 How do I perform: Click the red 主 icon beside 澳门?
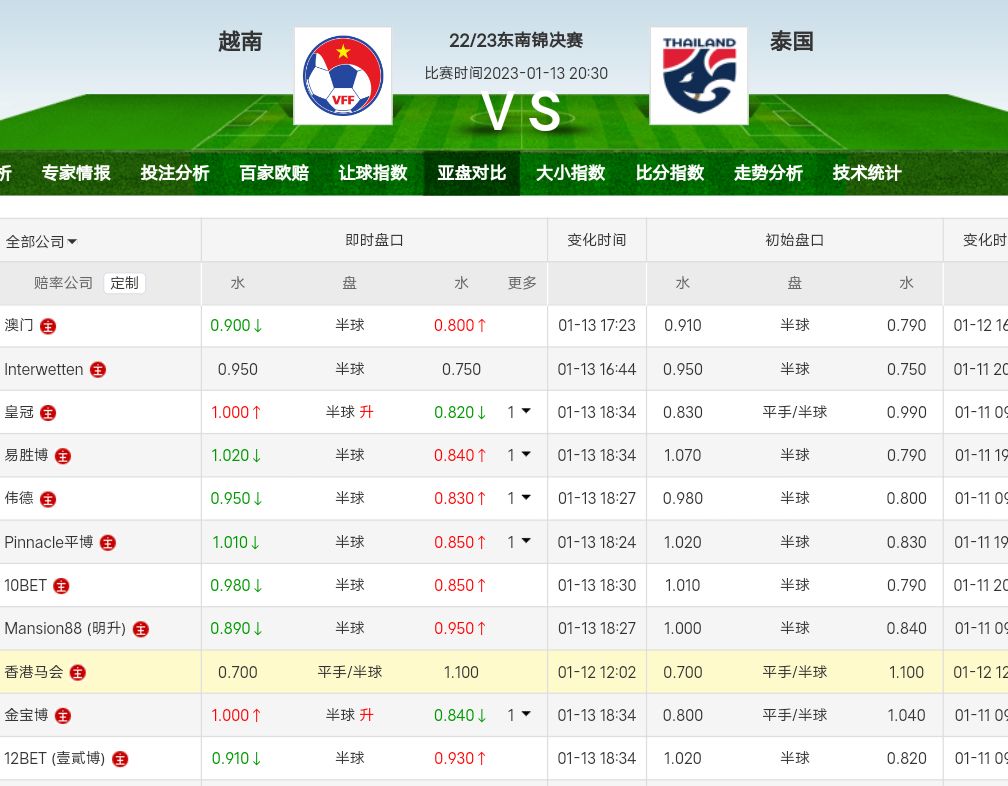click(48, 326)
